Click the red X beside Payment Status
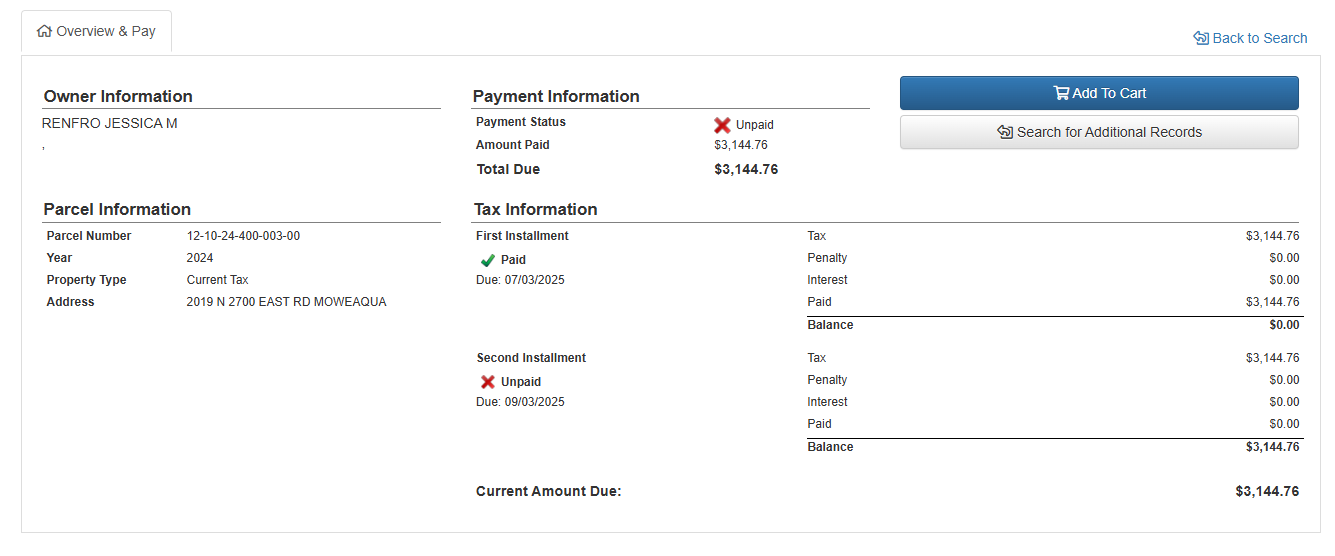Viewport: 1335px width, 556px height. point(722,125)
